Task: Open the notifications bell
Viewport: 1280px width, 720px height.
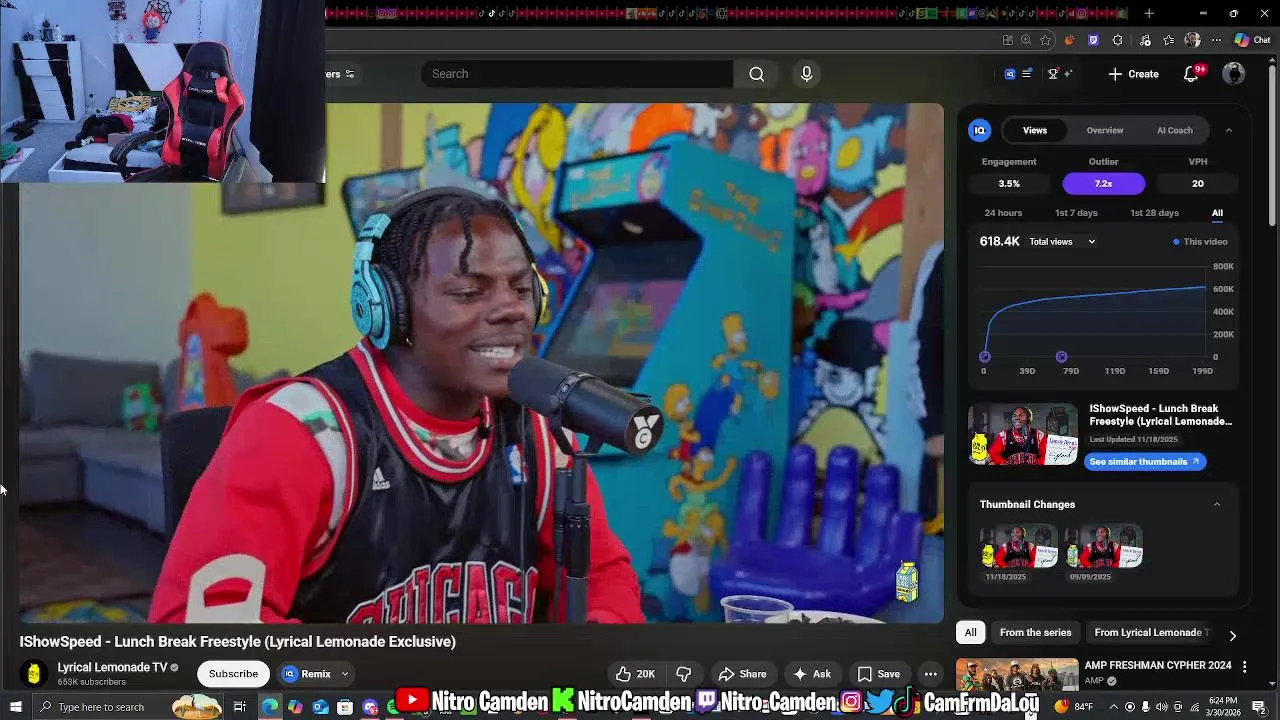Action: [x=1191, y=74]
